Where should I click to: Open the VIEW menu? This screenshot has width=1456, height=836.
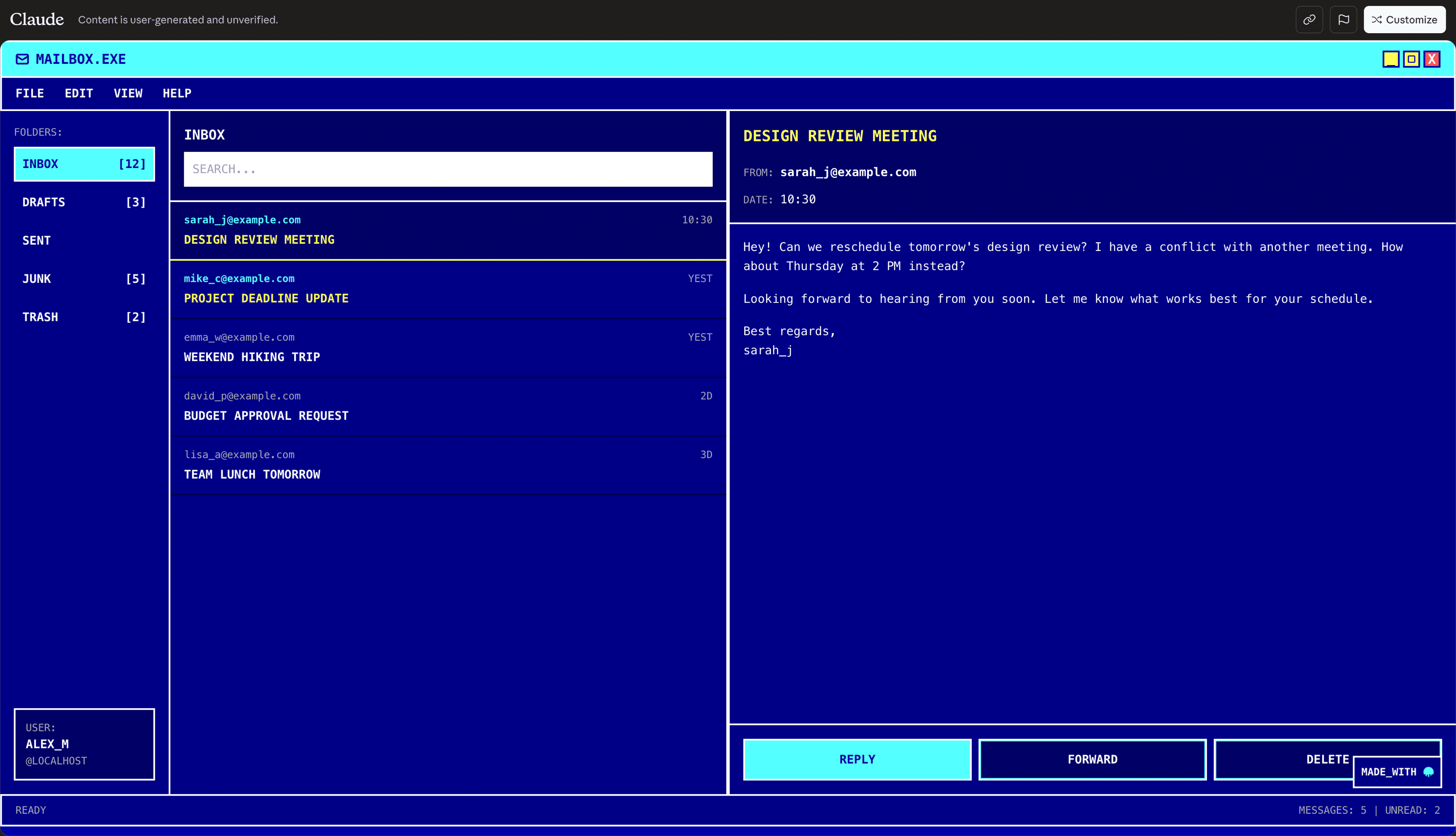pos(128,93)
